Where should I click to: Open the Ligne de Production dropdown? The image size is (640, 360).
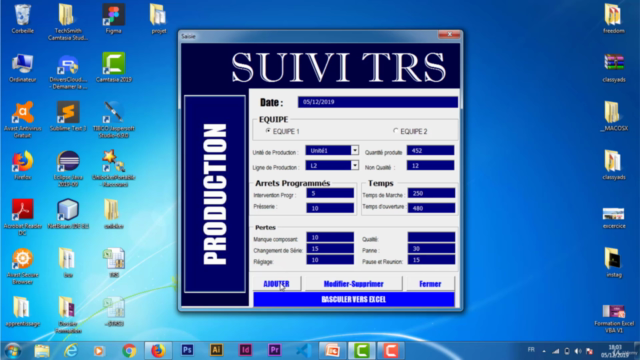coord(355,165)
